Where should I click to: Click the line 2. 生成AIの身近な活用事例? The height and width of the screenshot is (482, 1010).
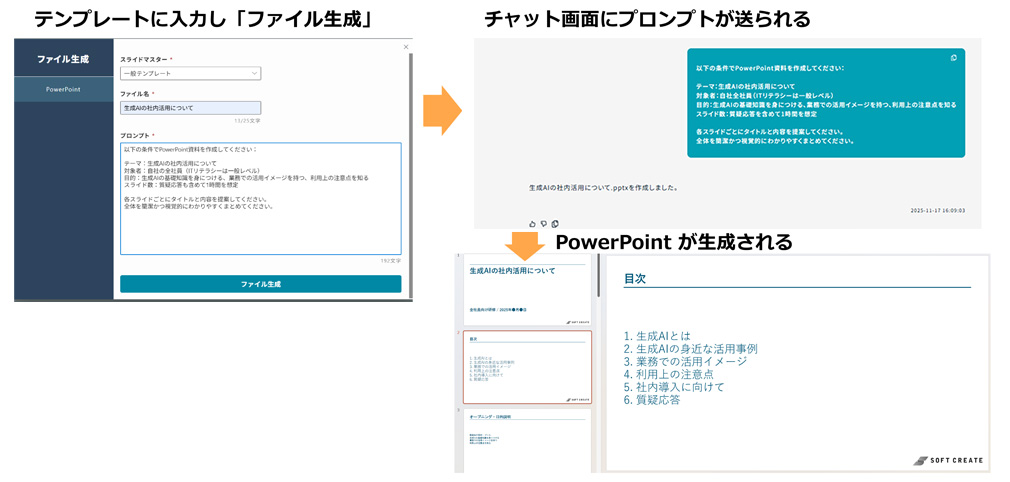click(x=691, y=349)
